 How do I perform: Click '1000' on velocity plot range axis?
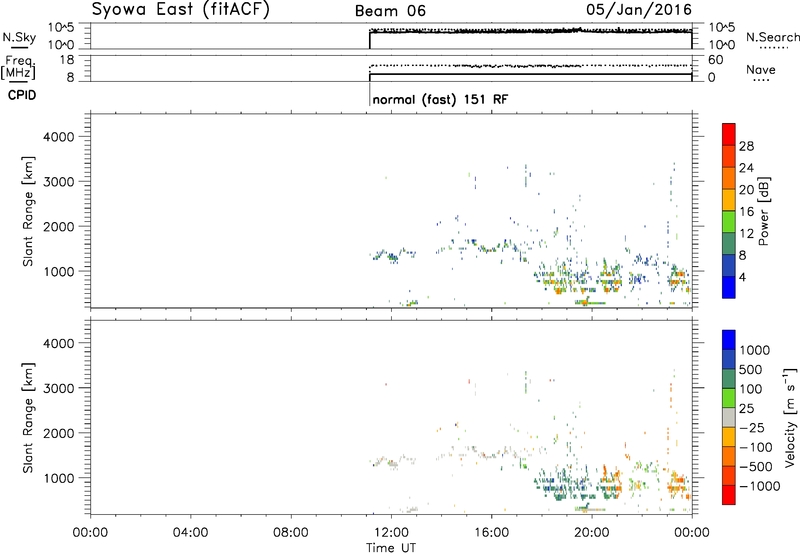point(59,478)
